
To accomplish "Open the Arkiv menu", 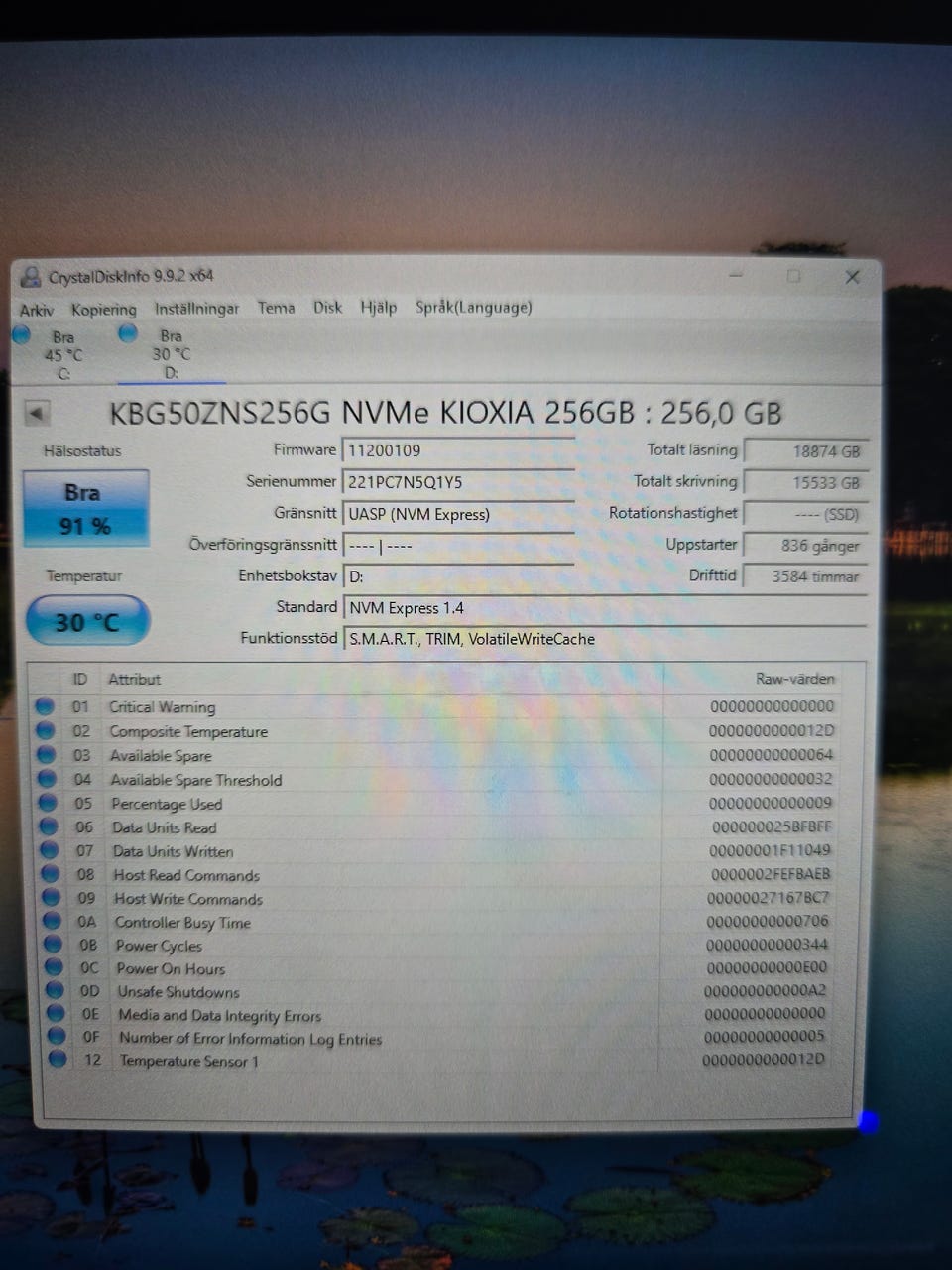I will click(x=37, y=311).
